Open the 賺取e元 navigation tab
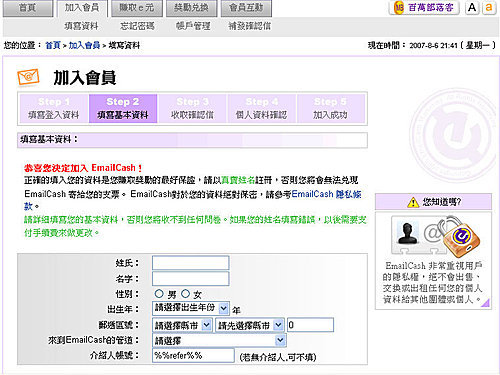 (137, 8)
